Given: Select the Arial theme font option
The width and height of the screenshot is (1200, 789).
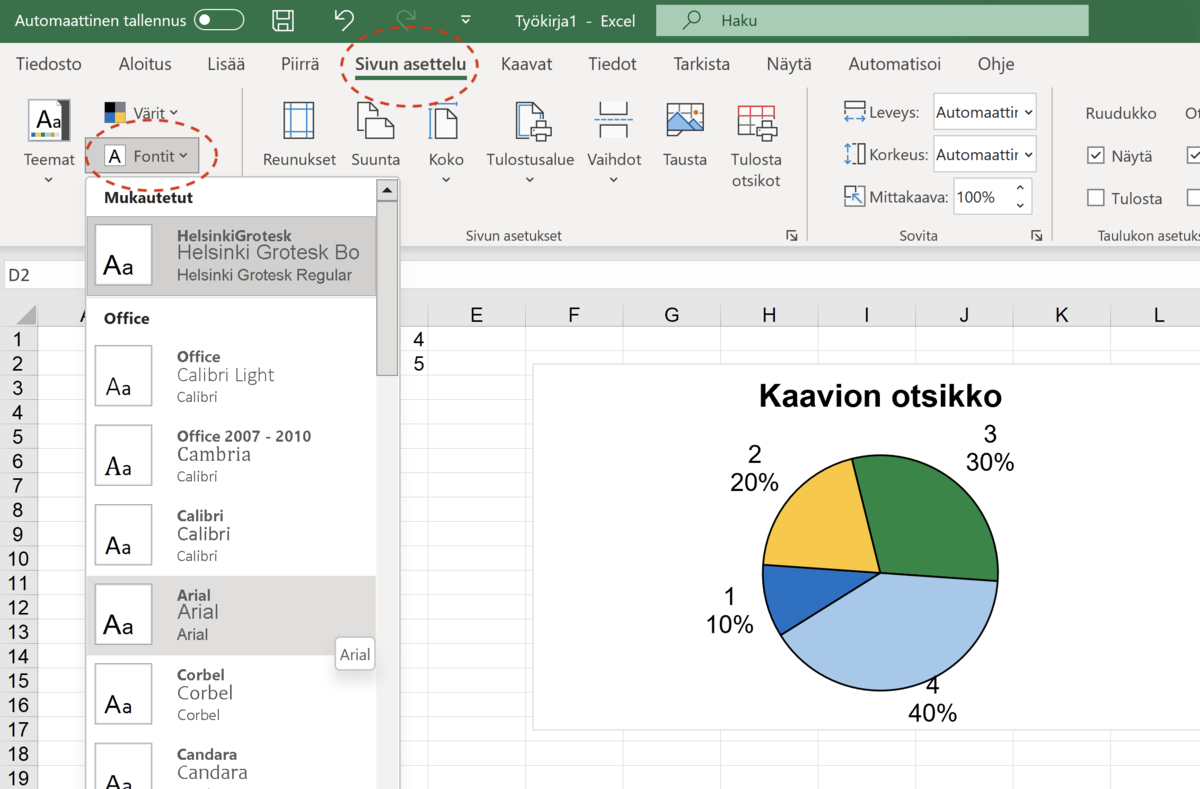Looking at the screenshot, I should (x=231, y=615).
